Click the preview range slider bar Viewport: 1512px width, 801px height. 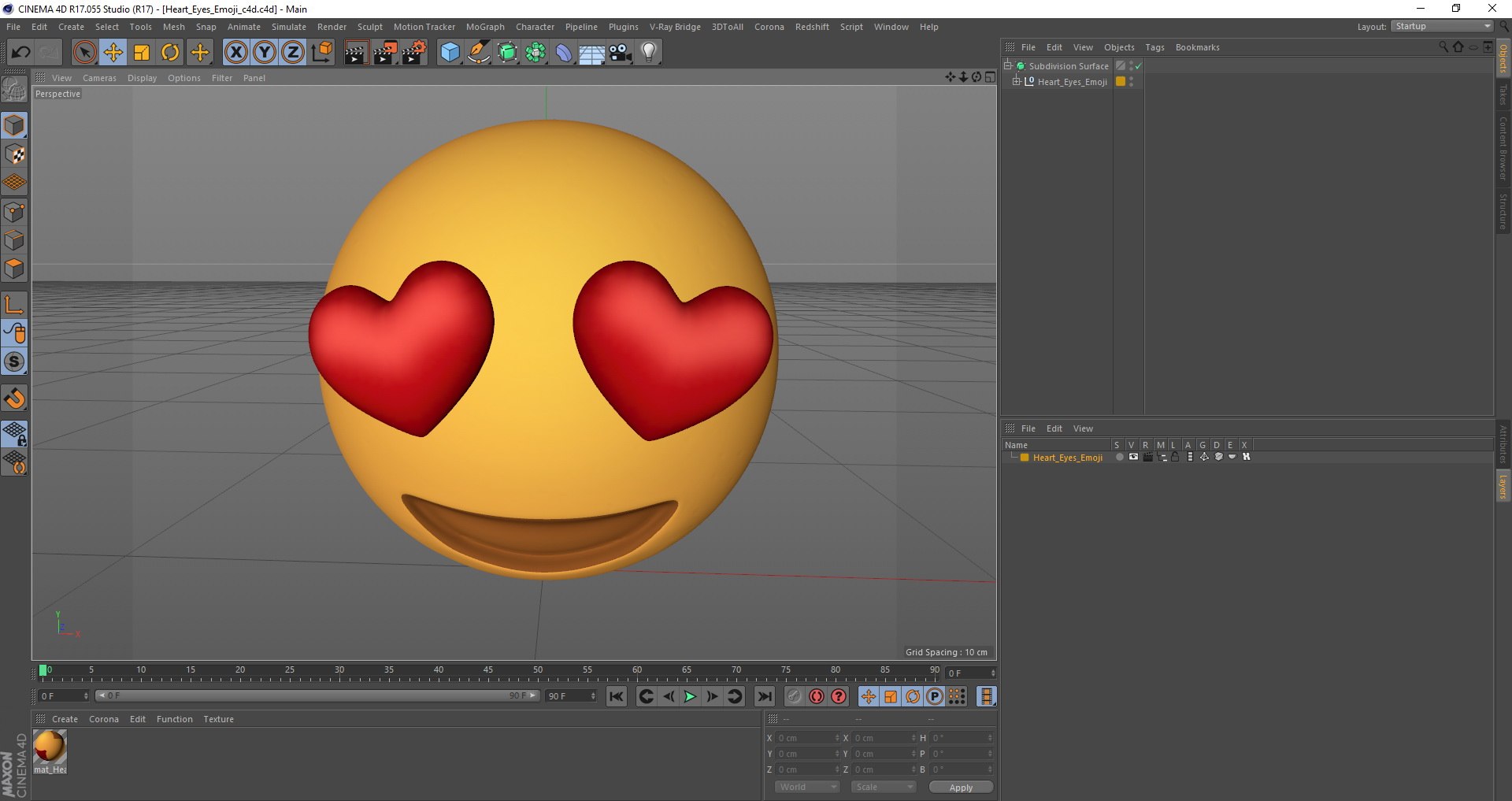coord(317,695)
